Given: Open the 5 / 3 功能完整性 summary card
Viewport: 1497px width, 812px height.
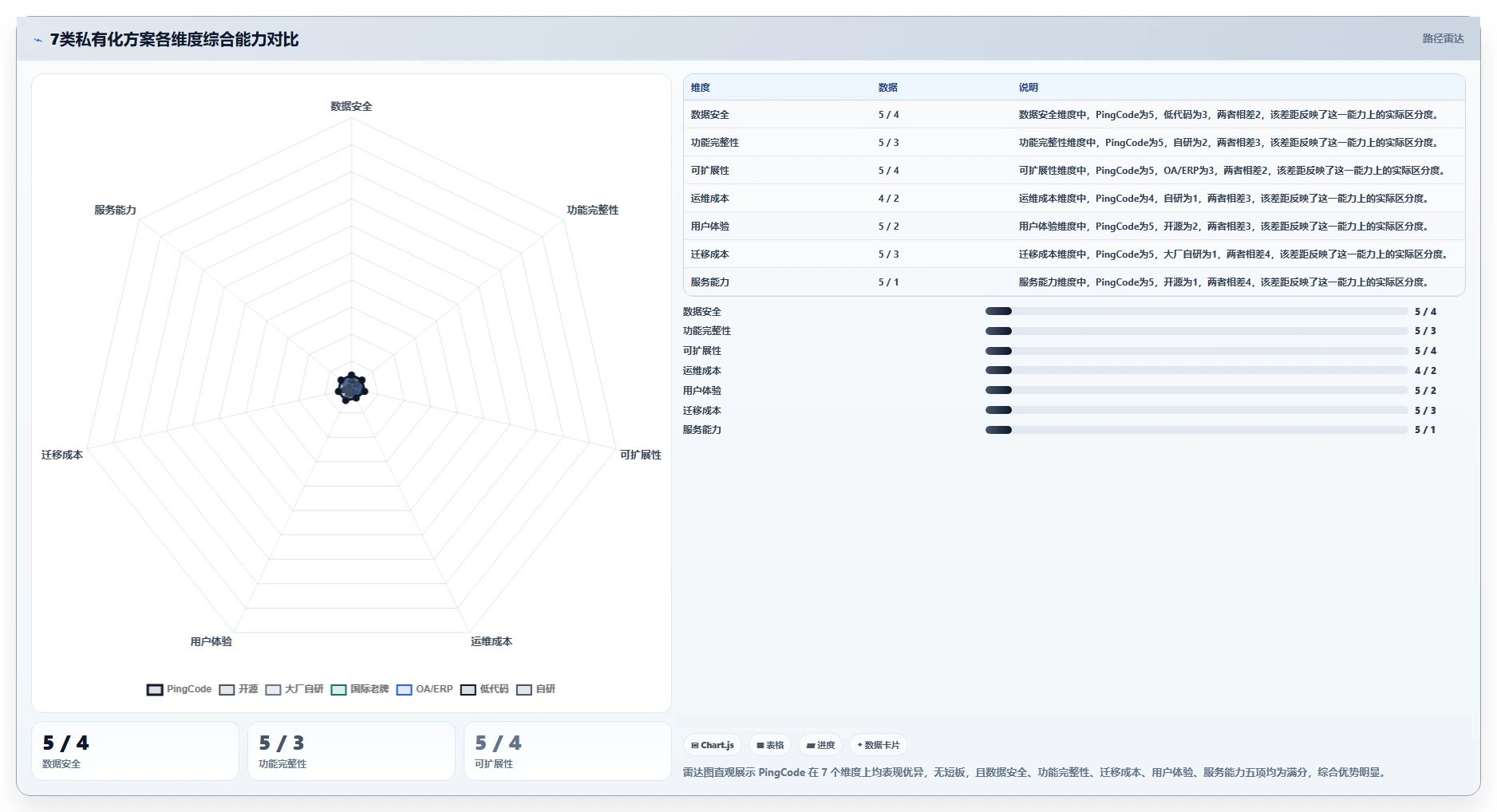Looking at the screenshot, I should pos(351,751).
